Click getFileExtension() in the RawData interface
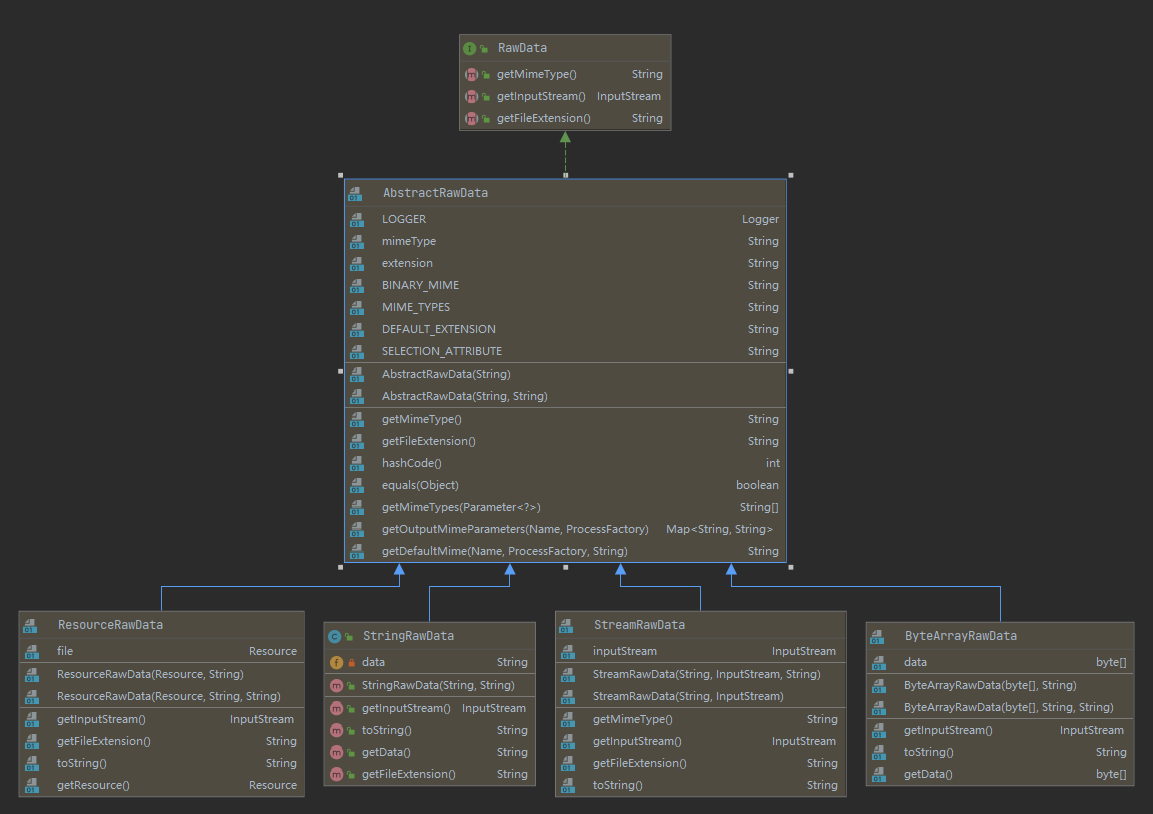Image resolution: width=1153 pixels, height=814 pixels. coord(543,118)
